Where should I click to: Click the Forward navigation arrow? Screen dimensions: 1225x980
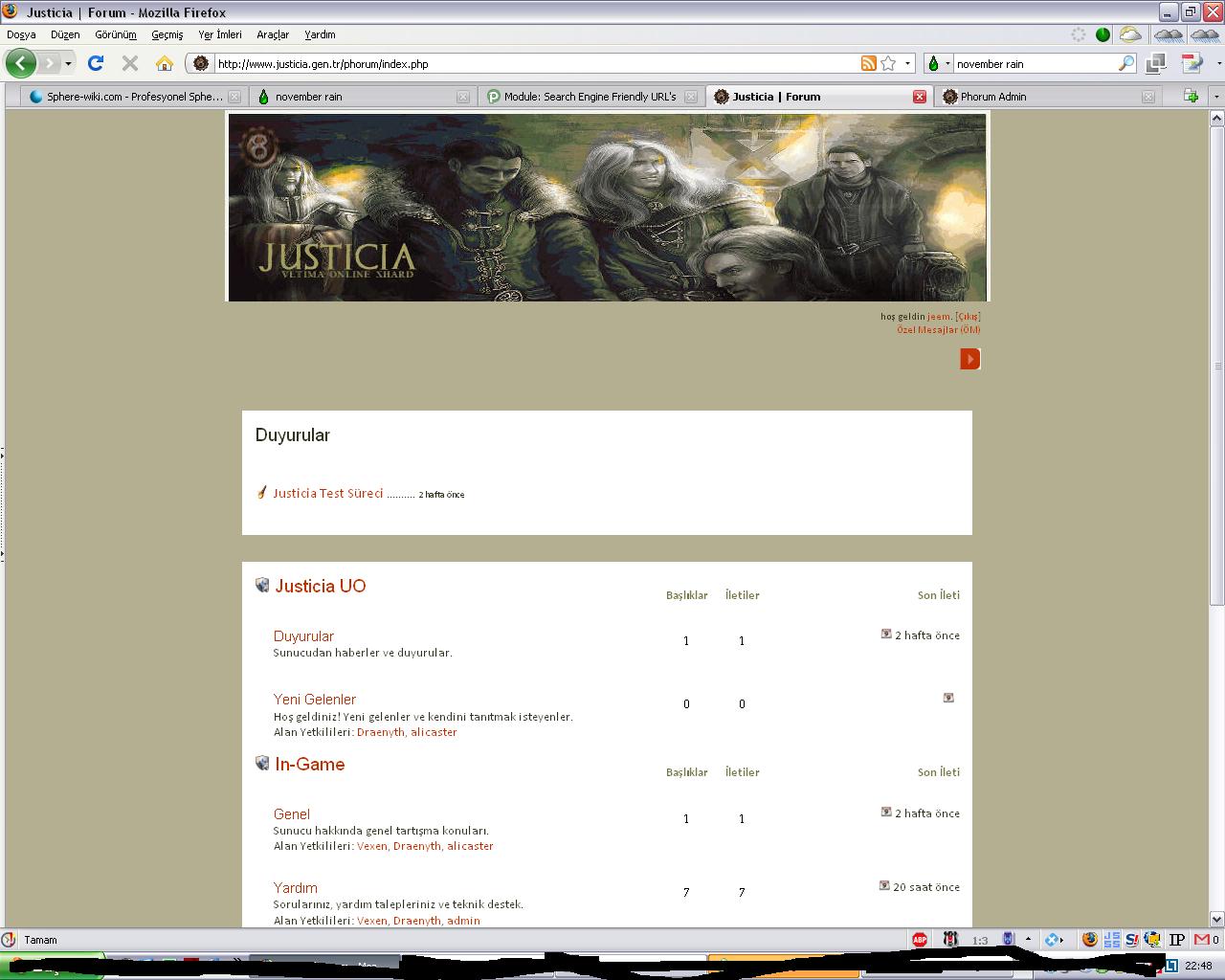(x=49, y=63)
